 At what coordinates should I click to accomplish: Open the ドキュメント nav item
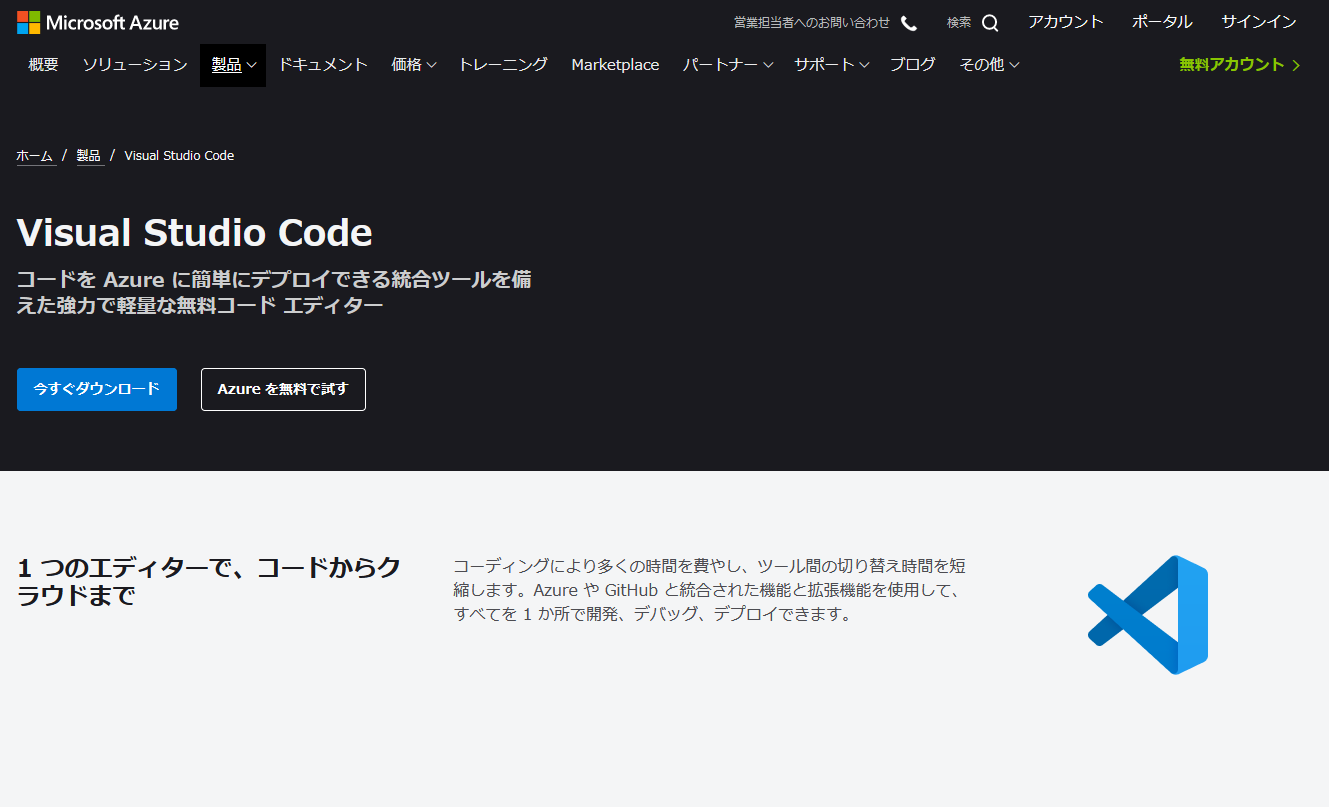tap(323, 65)
